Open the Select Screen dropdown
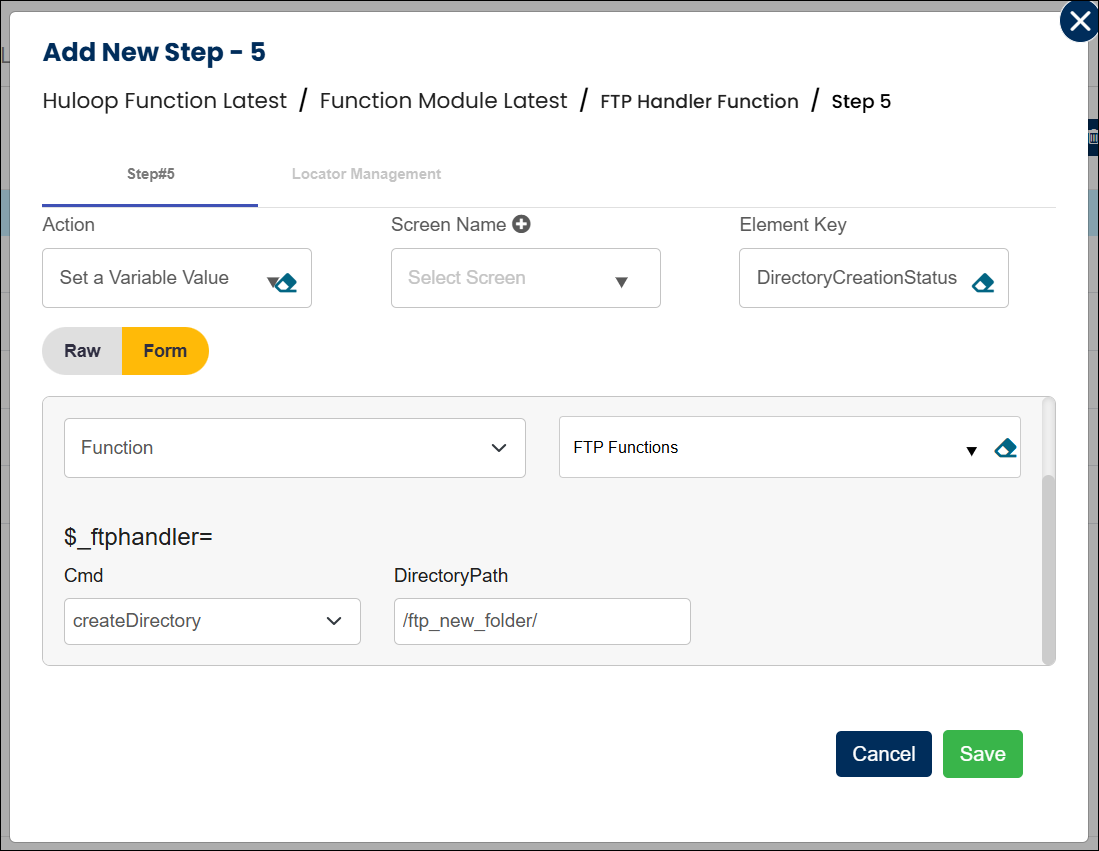 pyautogui.click(x=526, y=278)
